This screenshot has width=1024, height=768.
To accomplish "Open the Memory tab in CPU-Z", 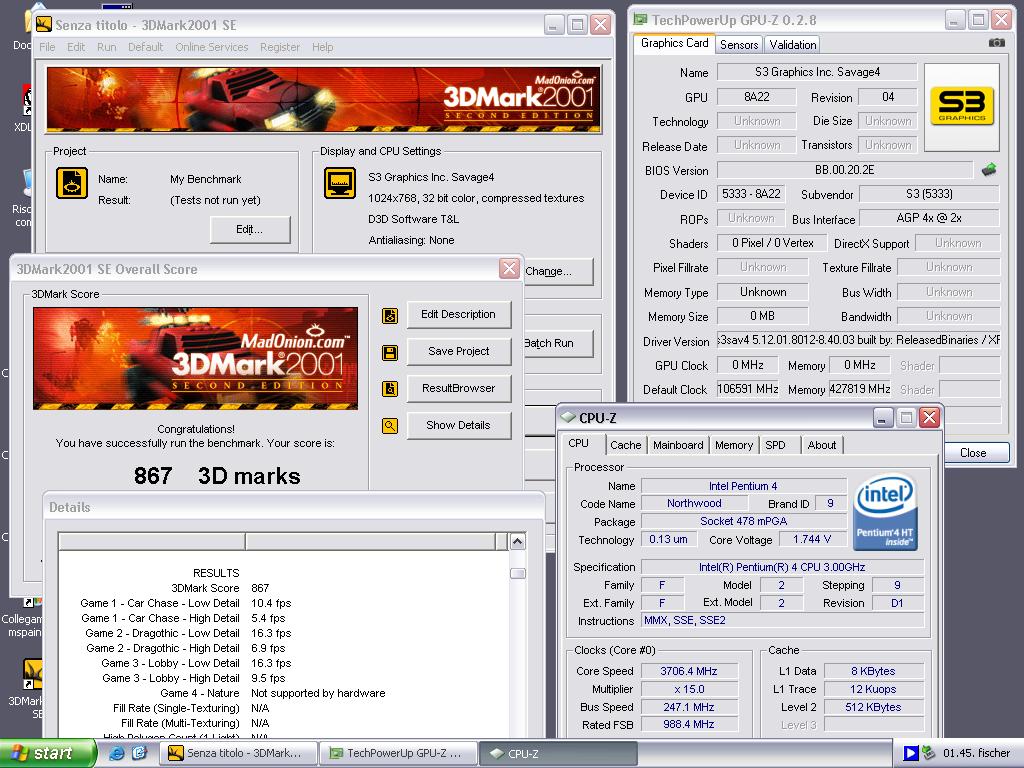I will tap(734, 445).
